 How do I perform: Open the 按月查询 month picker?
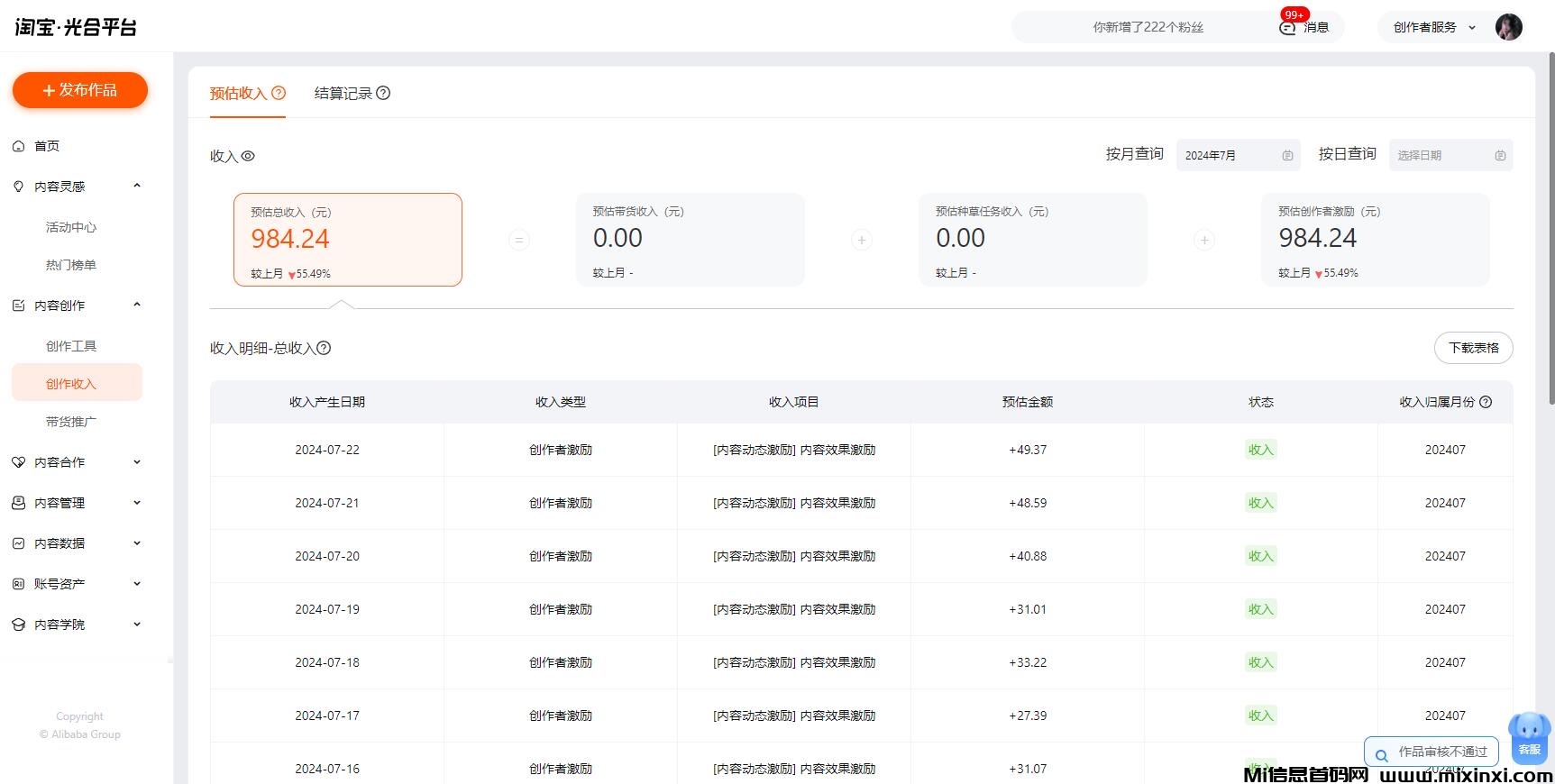tap(1238, 155)
